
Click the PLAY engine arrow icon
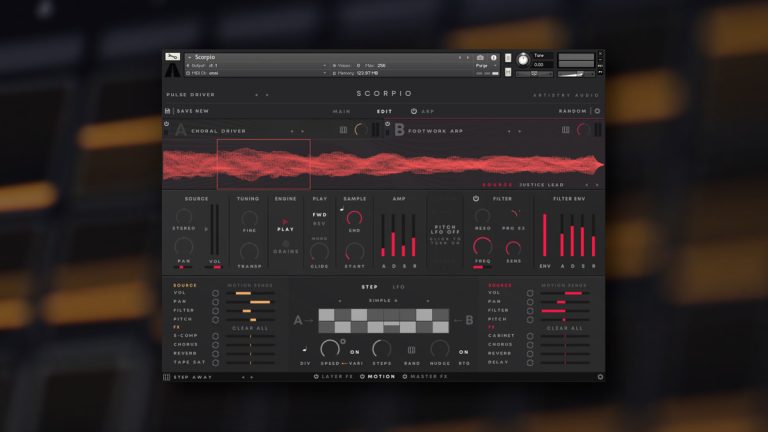click(x=285, y=222)
